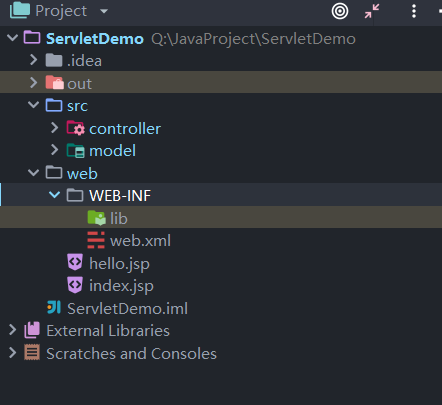442x405 pixels.
Task: Collapse the web folder
Action: 33,173
